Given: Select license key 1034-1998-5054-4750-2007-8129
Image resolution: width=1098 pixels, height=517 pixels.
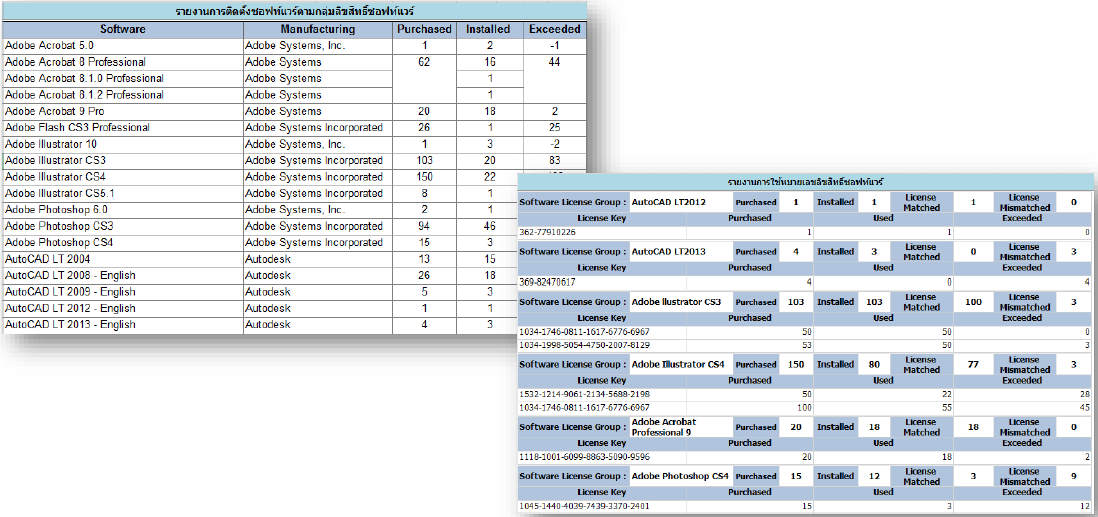Looking at the screenshot, I should click(585, 345).
